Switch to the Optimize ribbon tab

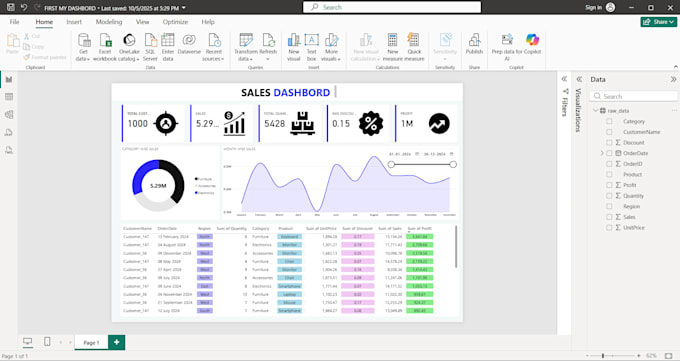pyautogui.click(x=175, y=22)
